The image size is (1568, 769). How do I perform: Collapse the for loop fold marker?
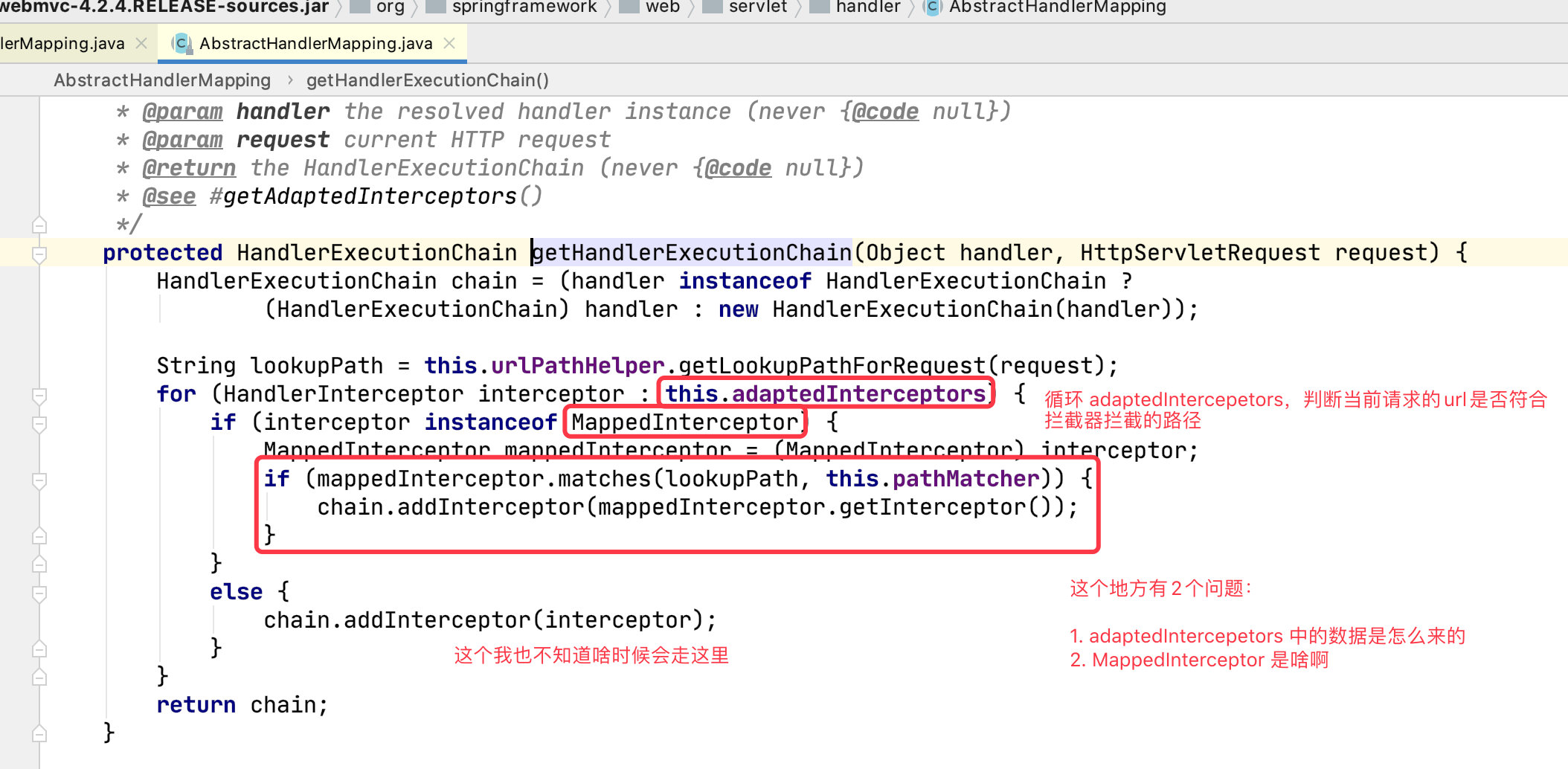click(x=39, y=396)
